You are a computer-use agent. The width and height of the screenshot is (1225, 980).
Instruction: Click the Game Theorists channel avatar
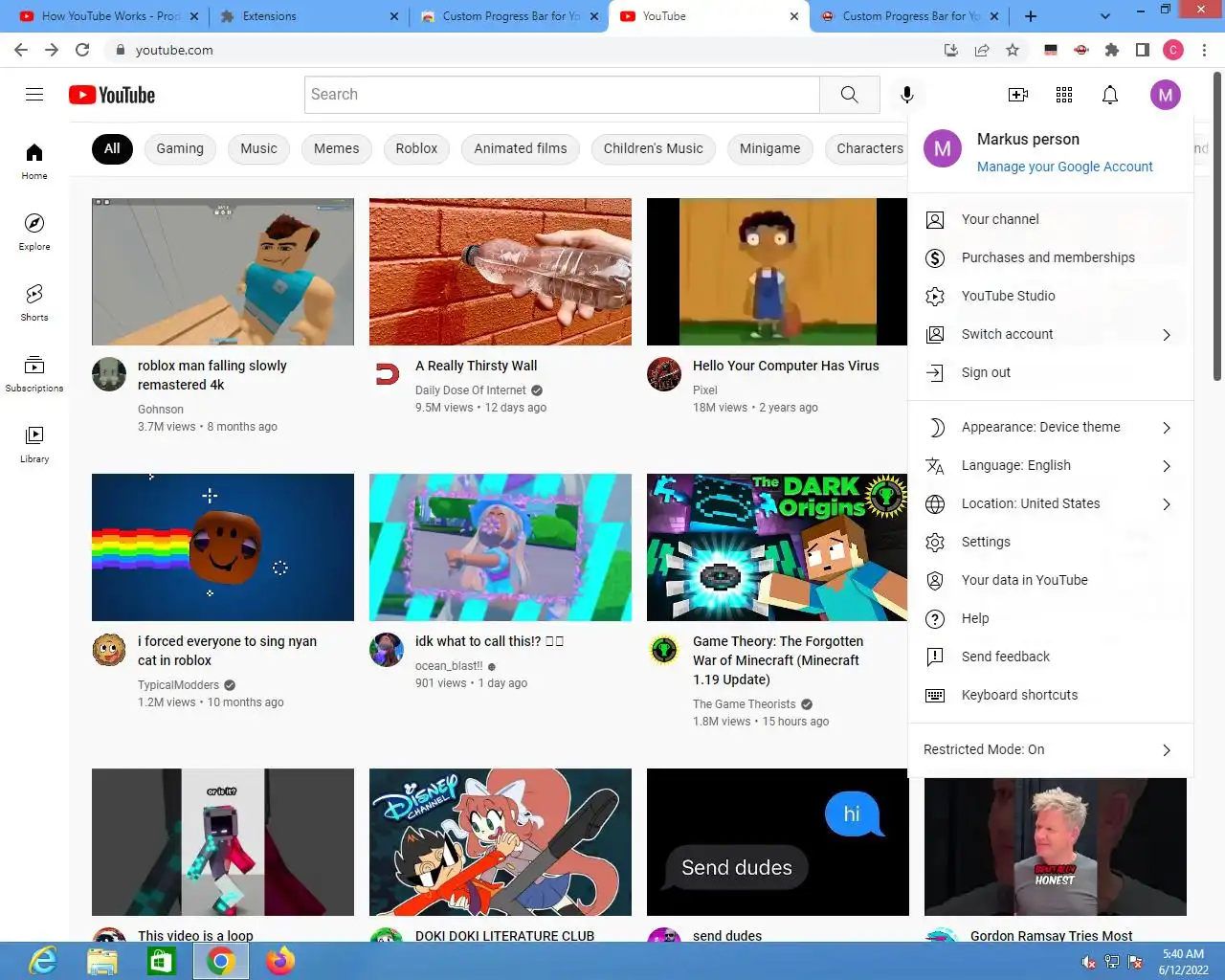[x=664, y=650]
